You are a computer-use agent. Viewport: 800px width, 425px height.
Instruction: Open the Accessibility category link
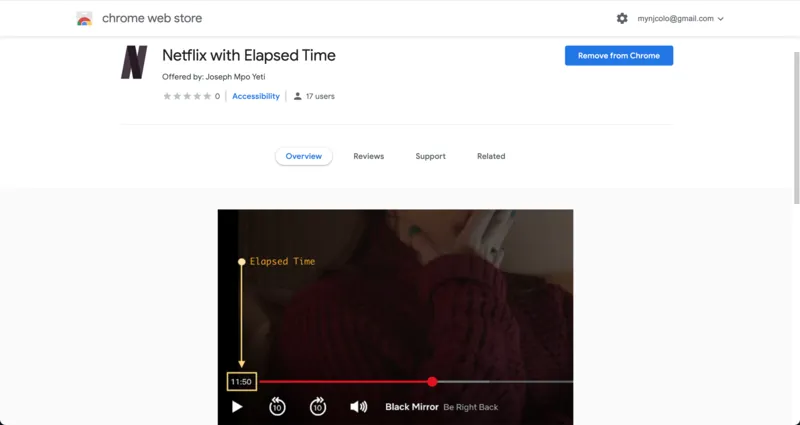click(256, 96)
